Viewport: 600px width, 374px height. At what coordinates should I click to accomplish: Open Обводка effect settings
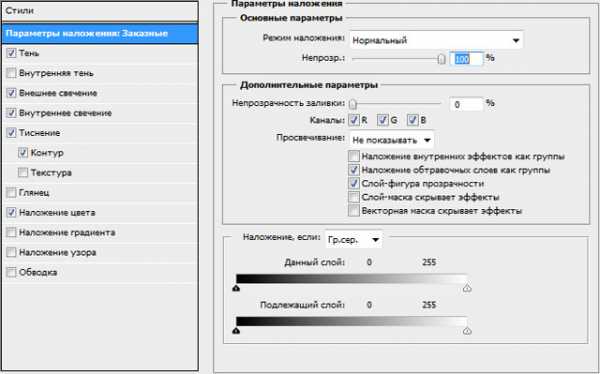click(38, 272)
